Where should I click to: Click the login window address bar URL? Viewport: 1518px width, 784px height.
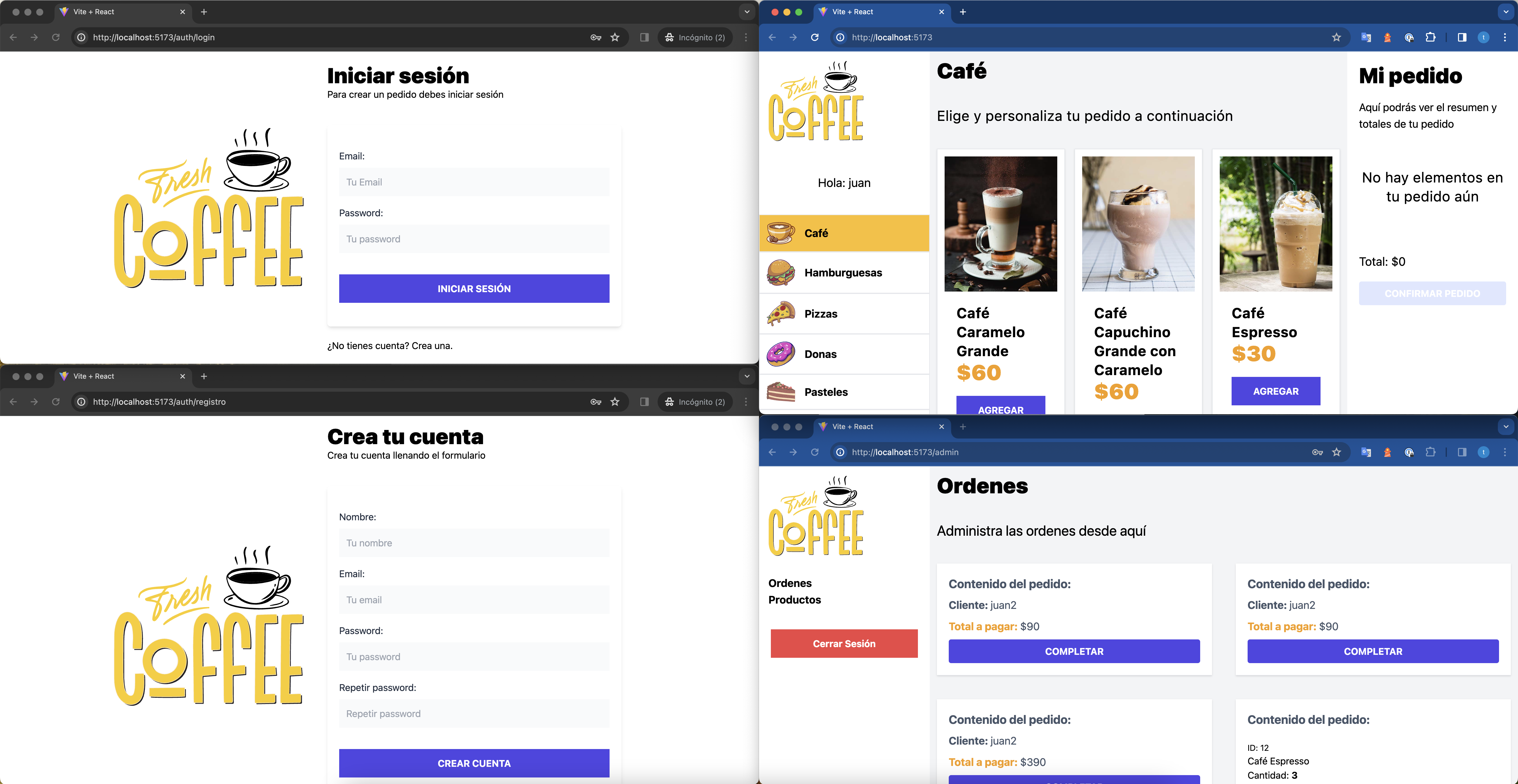point(154,37)
